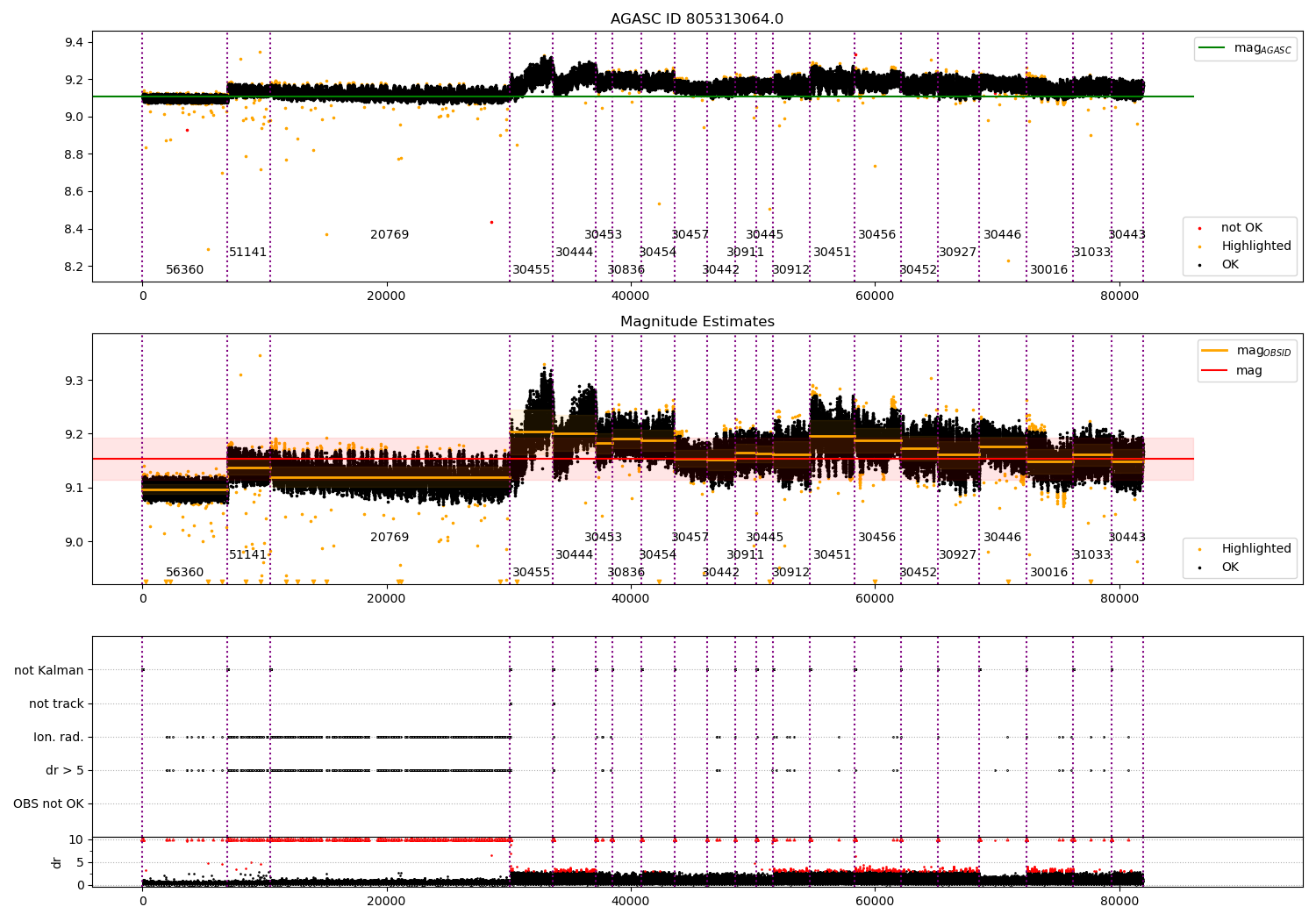This screenshot has height=921, width=1316.
Task: Click obsid label 30444 in top plot
Action: (x=574, y=253)
